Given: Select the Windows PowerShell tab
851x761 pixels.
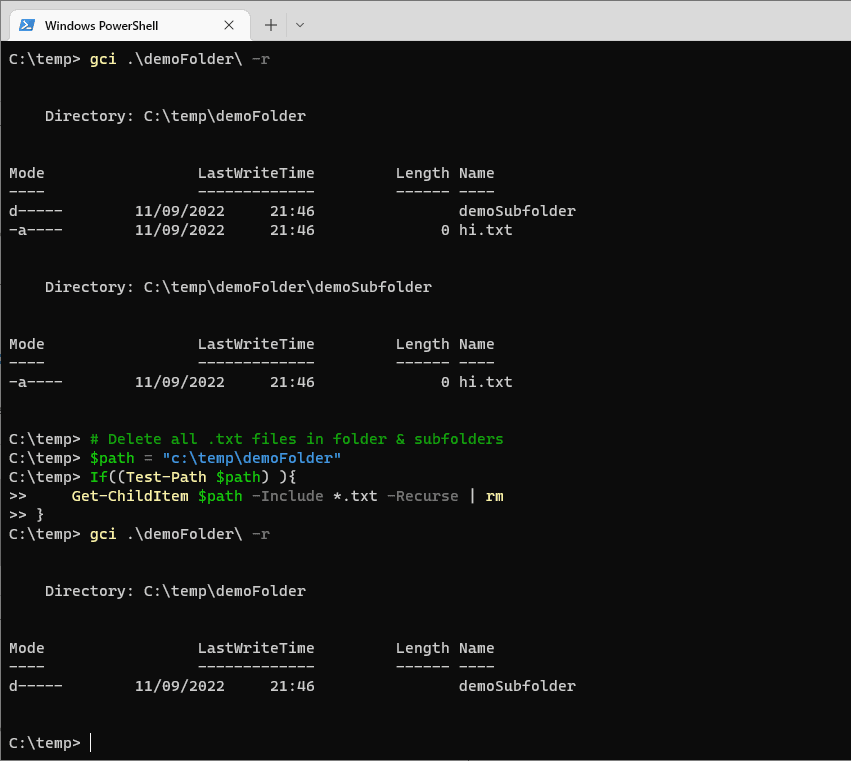Looking at the screenshot, I should coord(110,25).
